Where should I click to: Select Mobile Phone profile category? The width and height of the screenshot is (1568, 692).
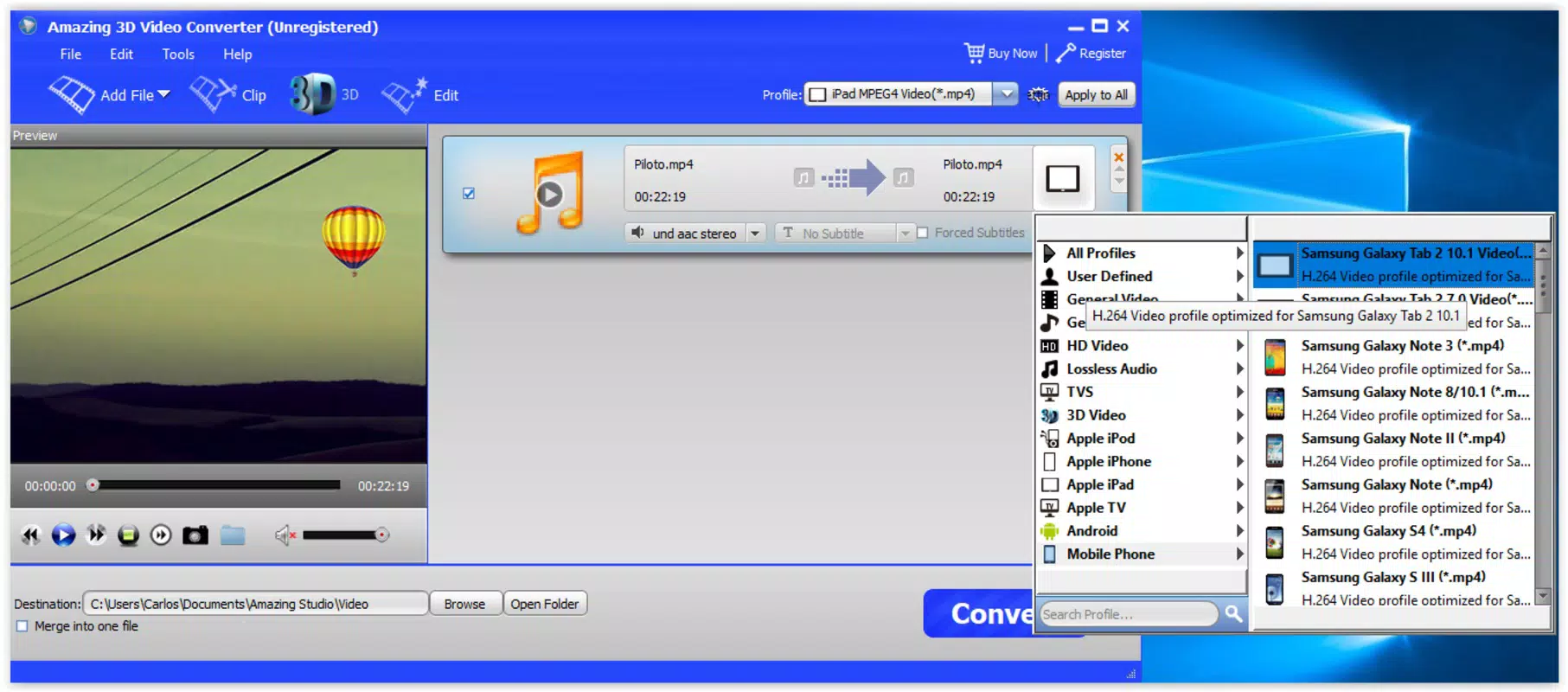(x=1142, y=554)
